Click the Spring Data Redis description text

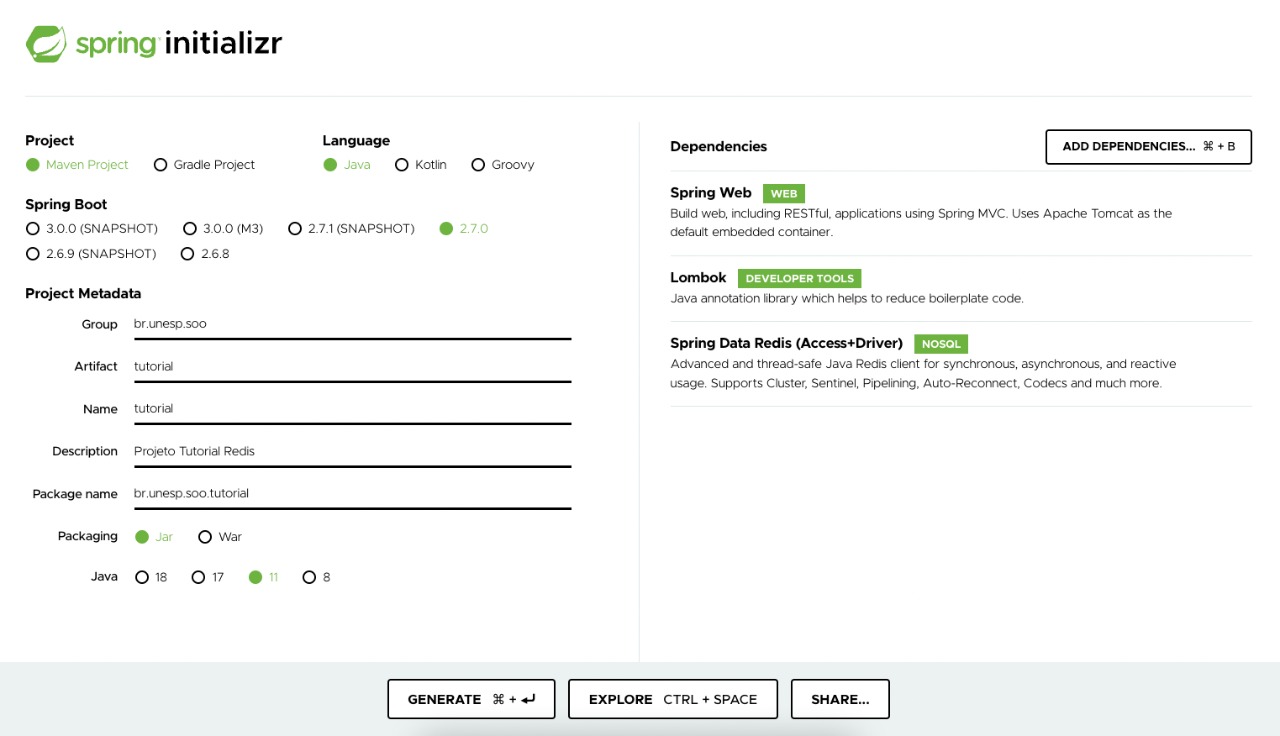923,374
